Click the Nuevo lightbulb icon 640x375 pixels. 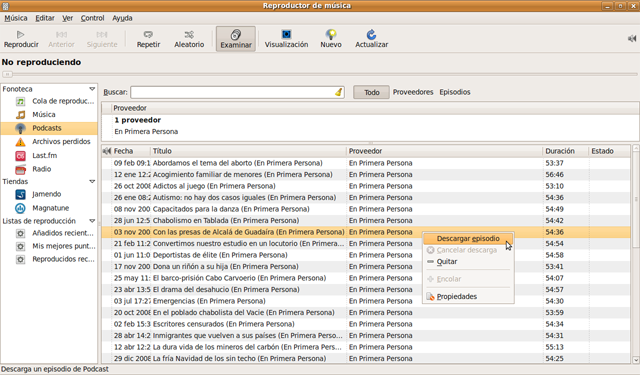(x=331, y=34)
